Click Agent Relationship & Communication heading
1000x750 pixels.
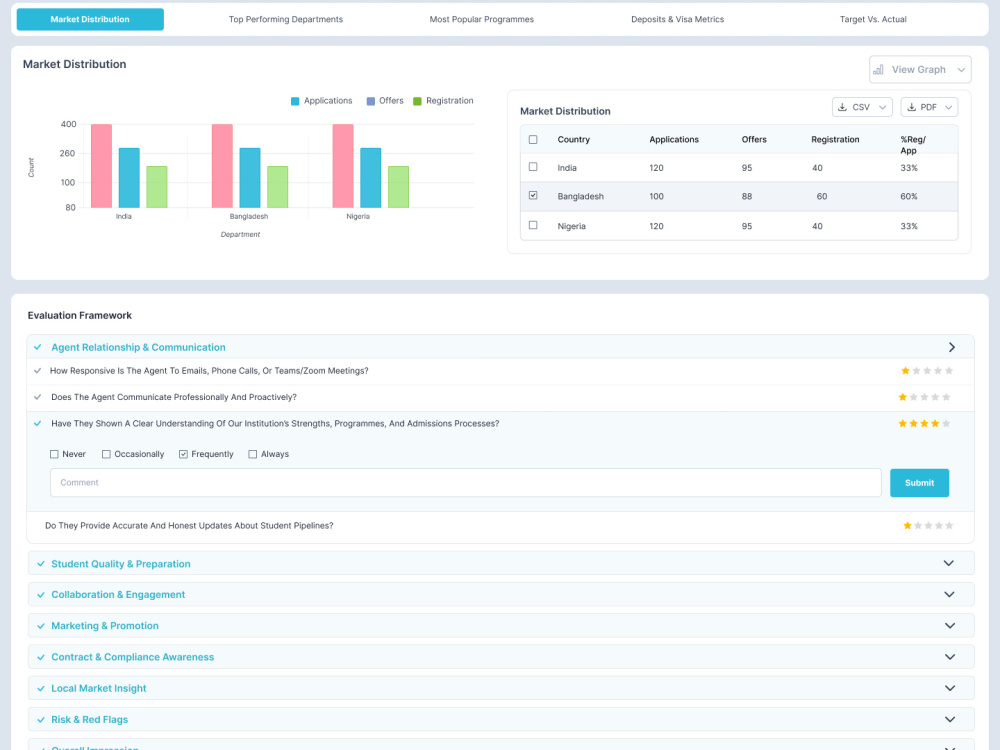(138, 347)
